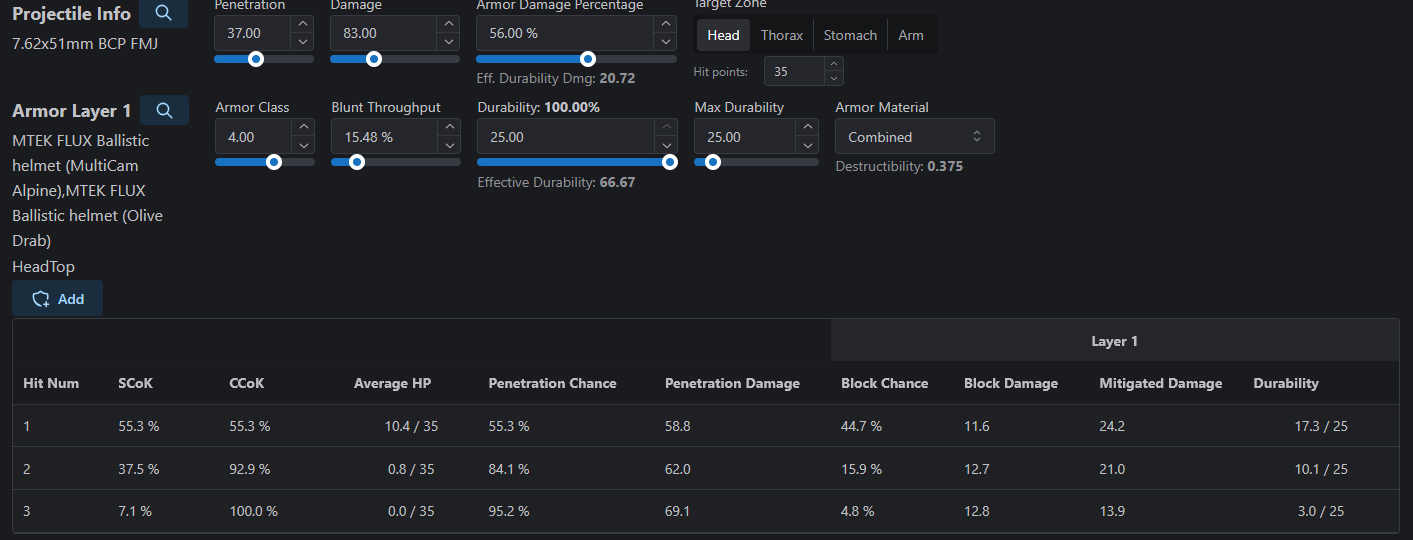Decrease Max Durability with down arrow
Viewport: 1413px width, 540px height.
tap(808, 145)
